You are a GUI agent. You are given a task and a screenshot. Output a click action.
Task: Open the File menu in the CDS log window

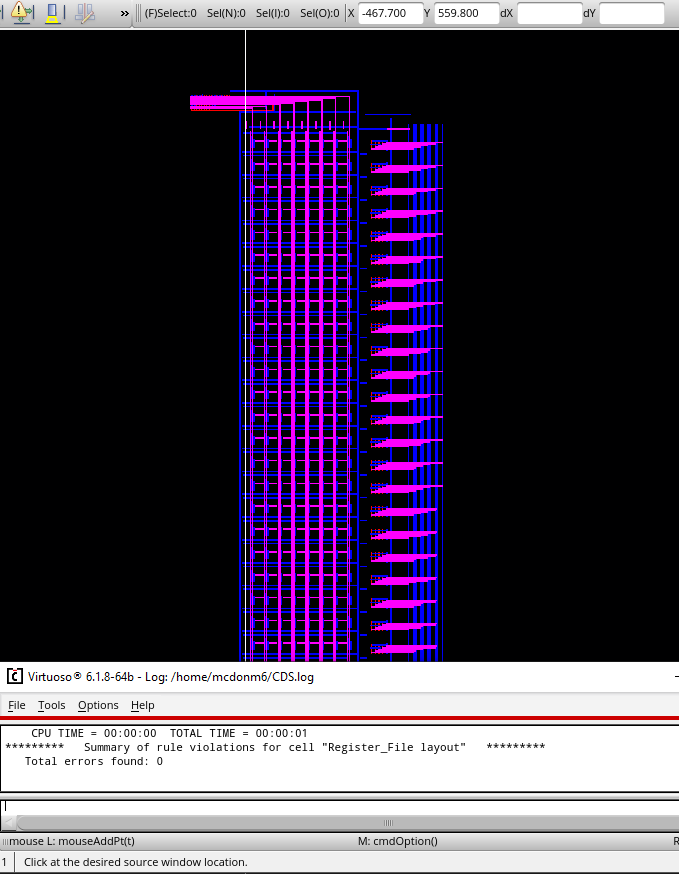(x=17, y=705)
